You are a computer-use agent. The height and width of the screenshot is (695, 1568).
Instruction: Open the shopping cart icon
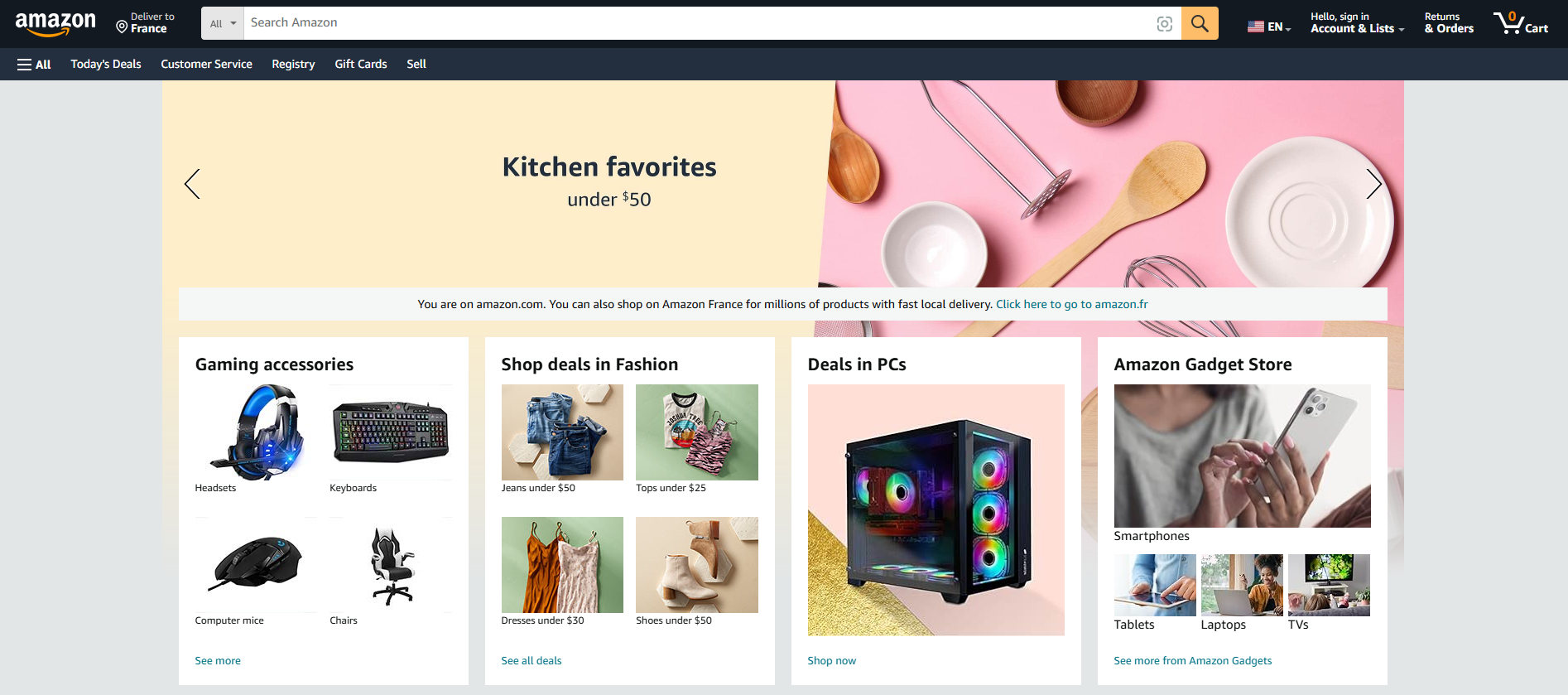tap(1520, 23)
